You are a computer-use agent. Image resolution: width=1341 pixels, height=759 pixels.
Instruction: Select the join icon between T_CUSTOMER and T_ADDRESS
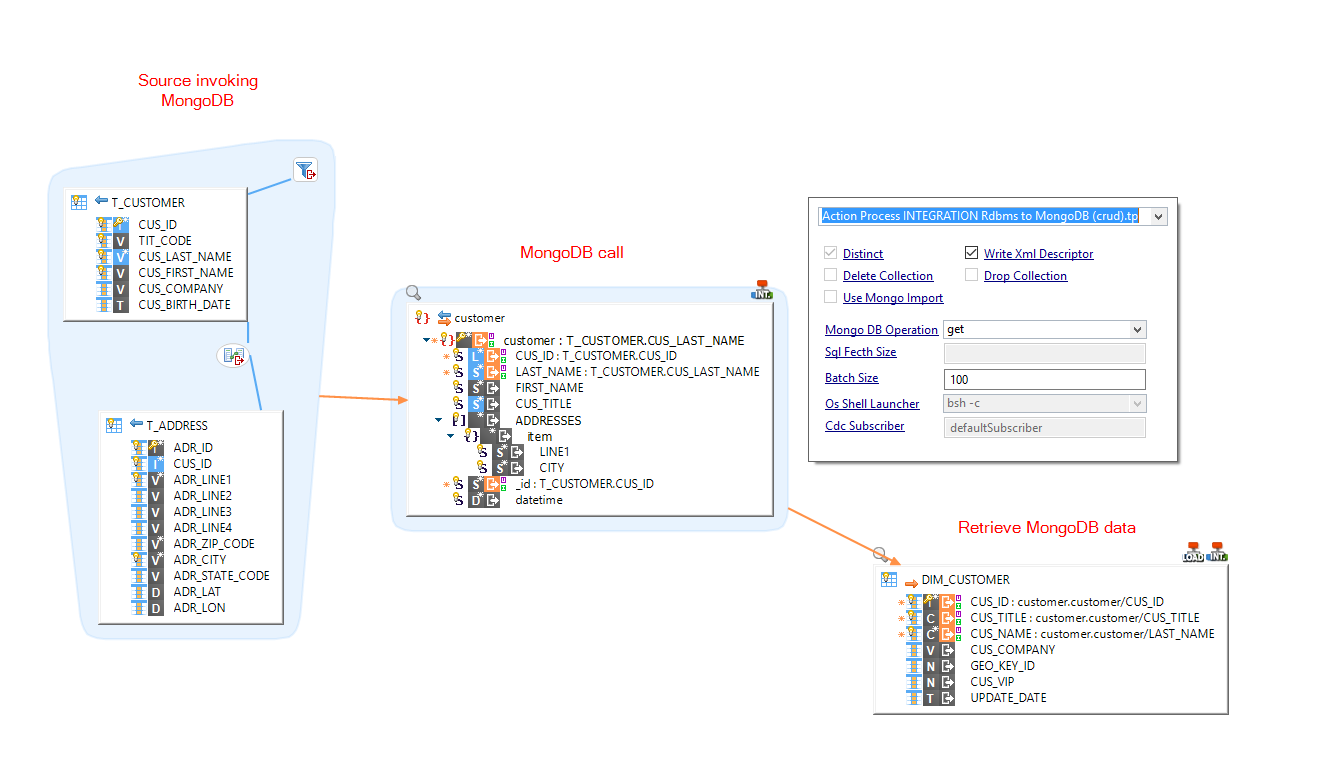click(232, 356)
